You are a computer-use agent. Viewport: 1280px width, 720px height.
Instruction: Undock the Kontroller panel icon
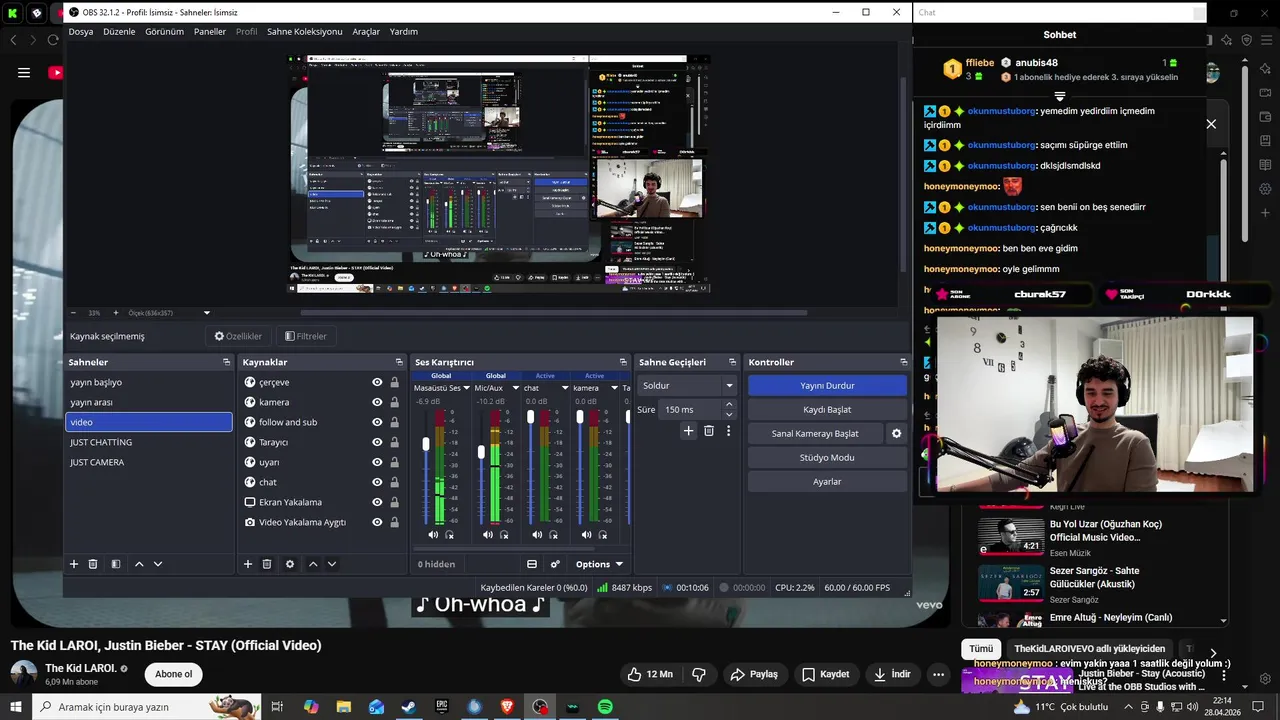(x=904, y=362)
